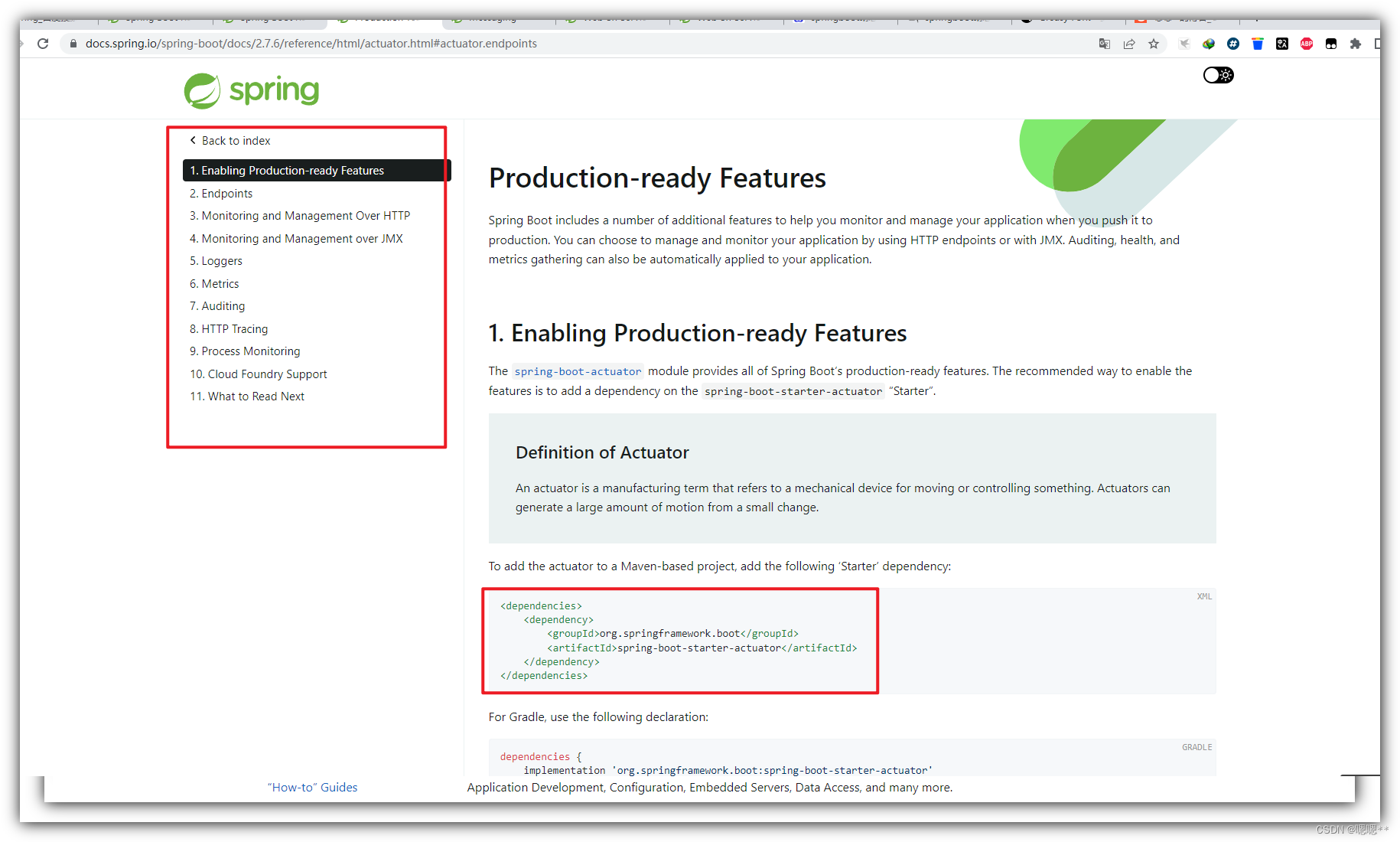Open the Adblock Plus extension
Image resolution: width=1400 pixels, height=842 pixels.
click(1307, 44)
